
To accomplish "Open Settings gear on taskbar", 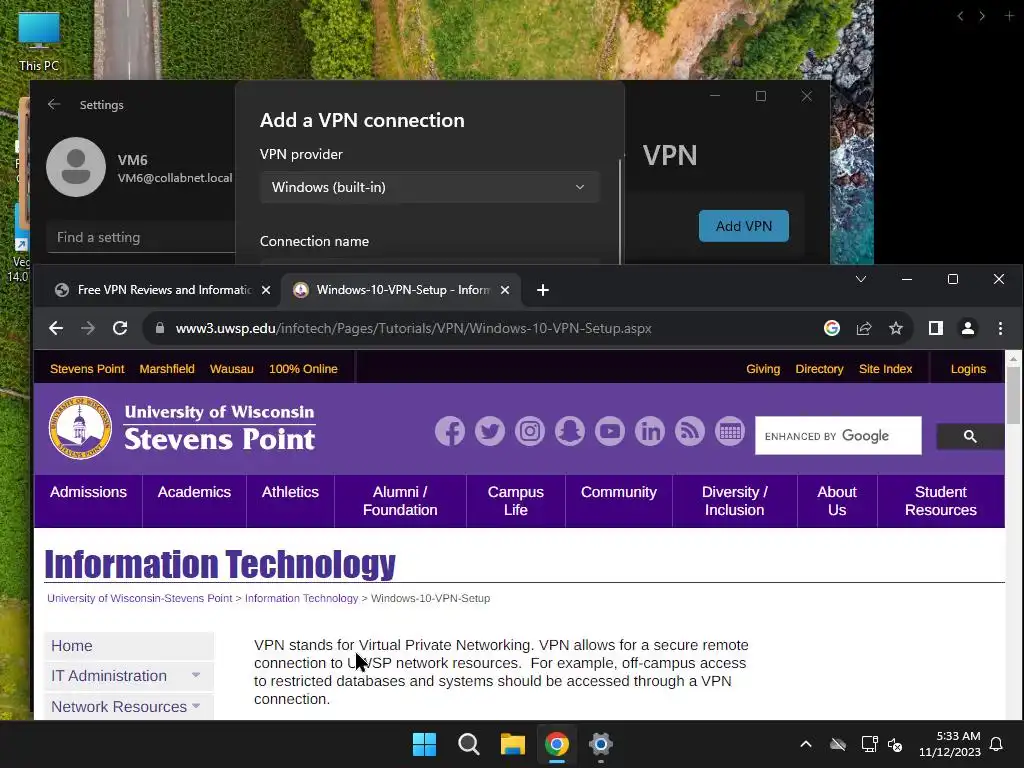I will click(x=600, y=744).
